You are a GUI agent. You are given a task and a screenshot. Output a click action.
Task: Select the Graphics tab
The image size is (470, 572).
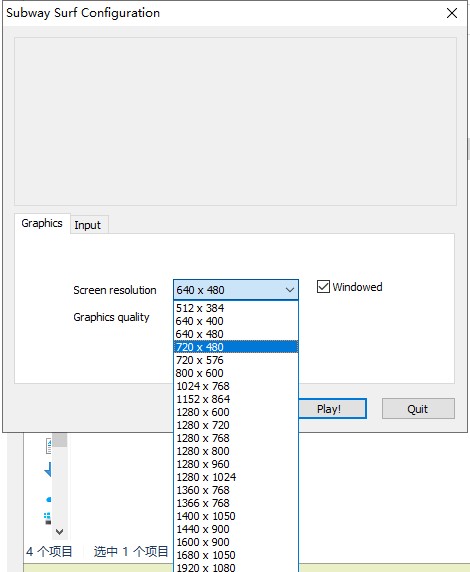[42, 223]
